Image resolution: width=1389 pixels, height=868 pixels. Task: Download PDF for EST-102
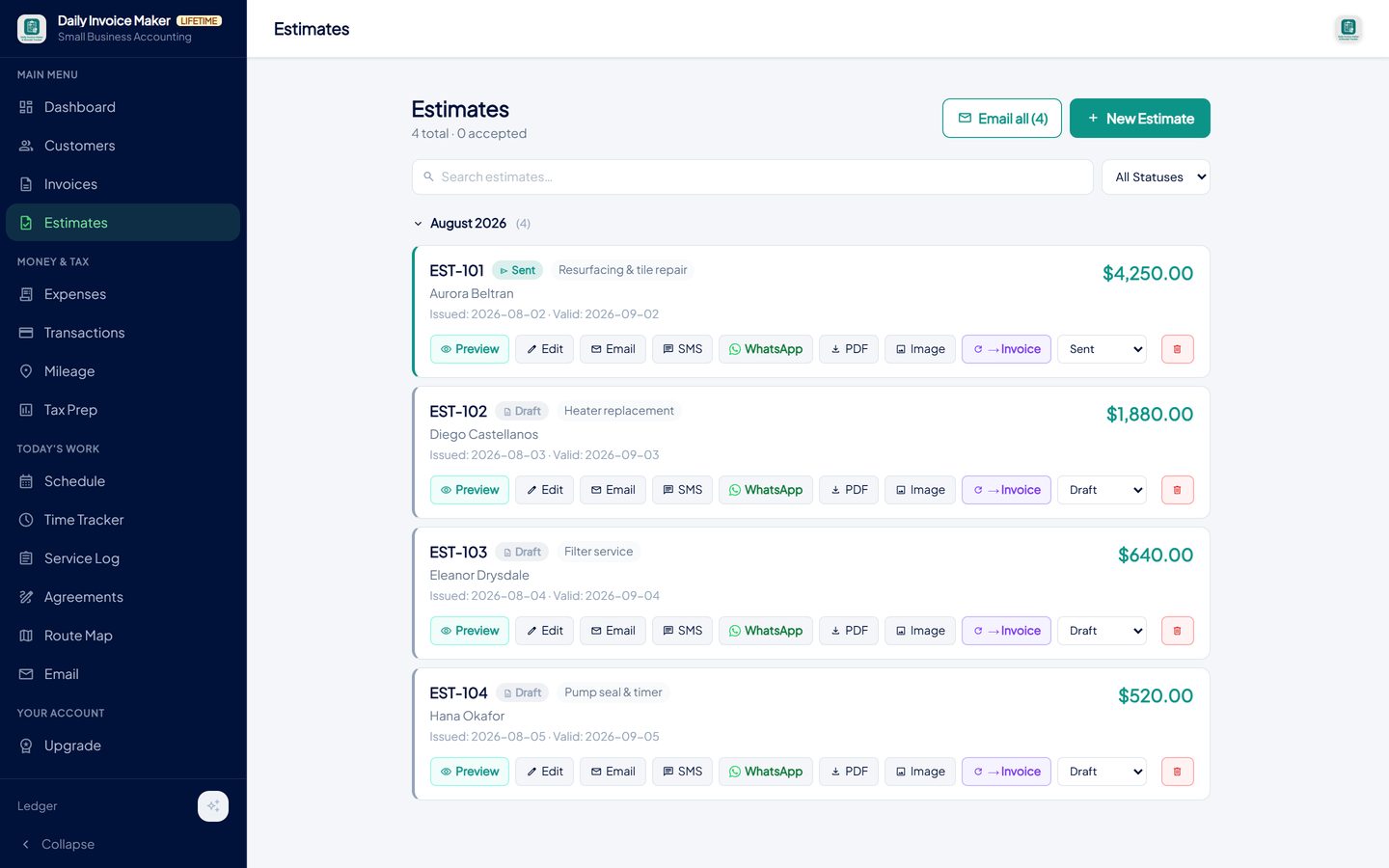coord(849,490)
